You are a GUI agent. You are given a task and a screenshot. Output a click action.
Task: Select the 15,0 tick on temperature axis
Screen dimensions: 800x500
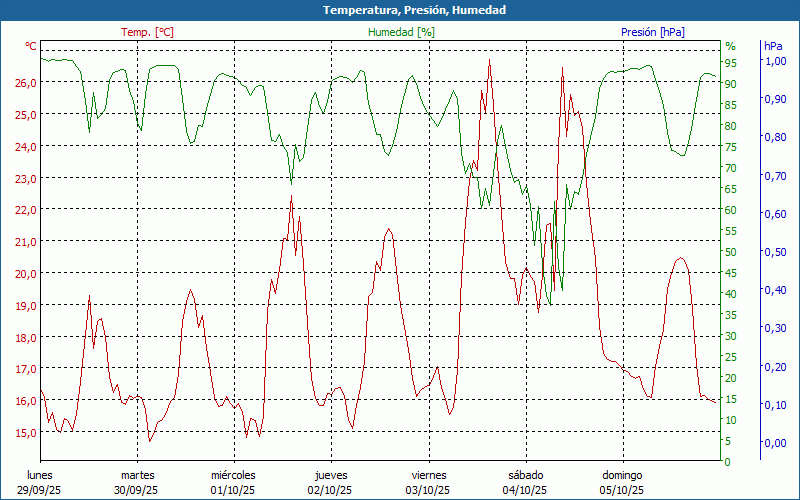tap(25, 433)
